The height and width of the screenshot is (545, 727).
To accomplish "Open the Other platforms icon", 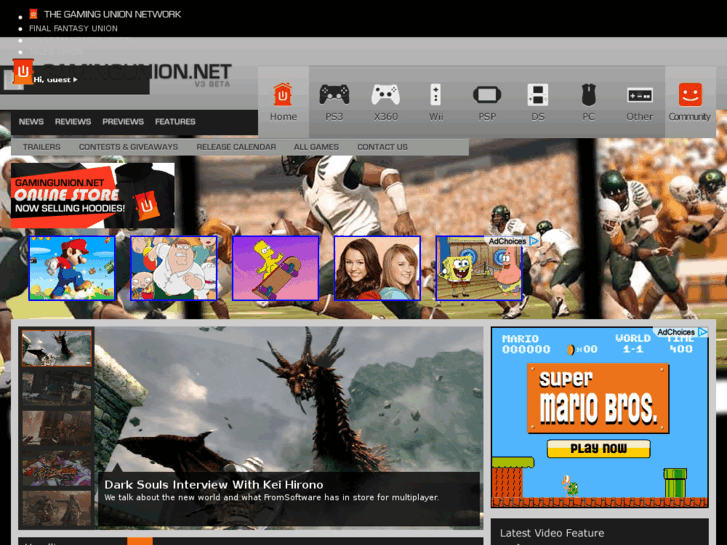I will pos(639,95).
